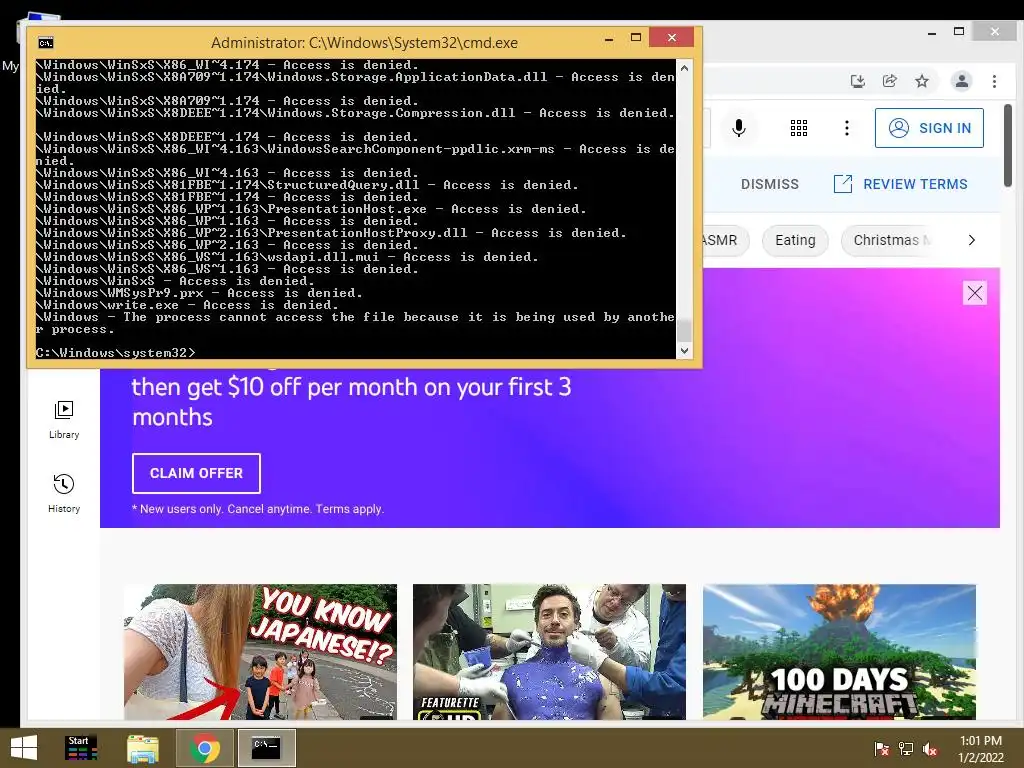
Task: Expand more category chips with right arrow
Action: pos(971,240)
